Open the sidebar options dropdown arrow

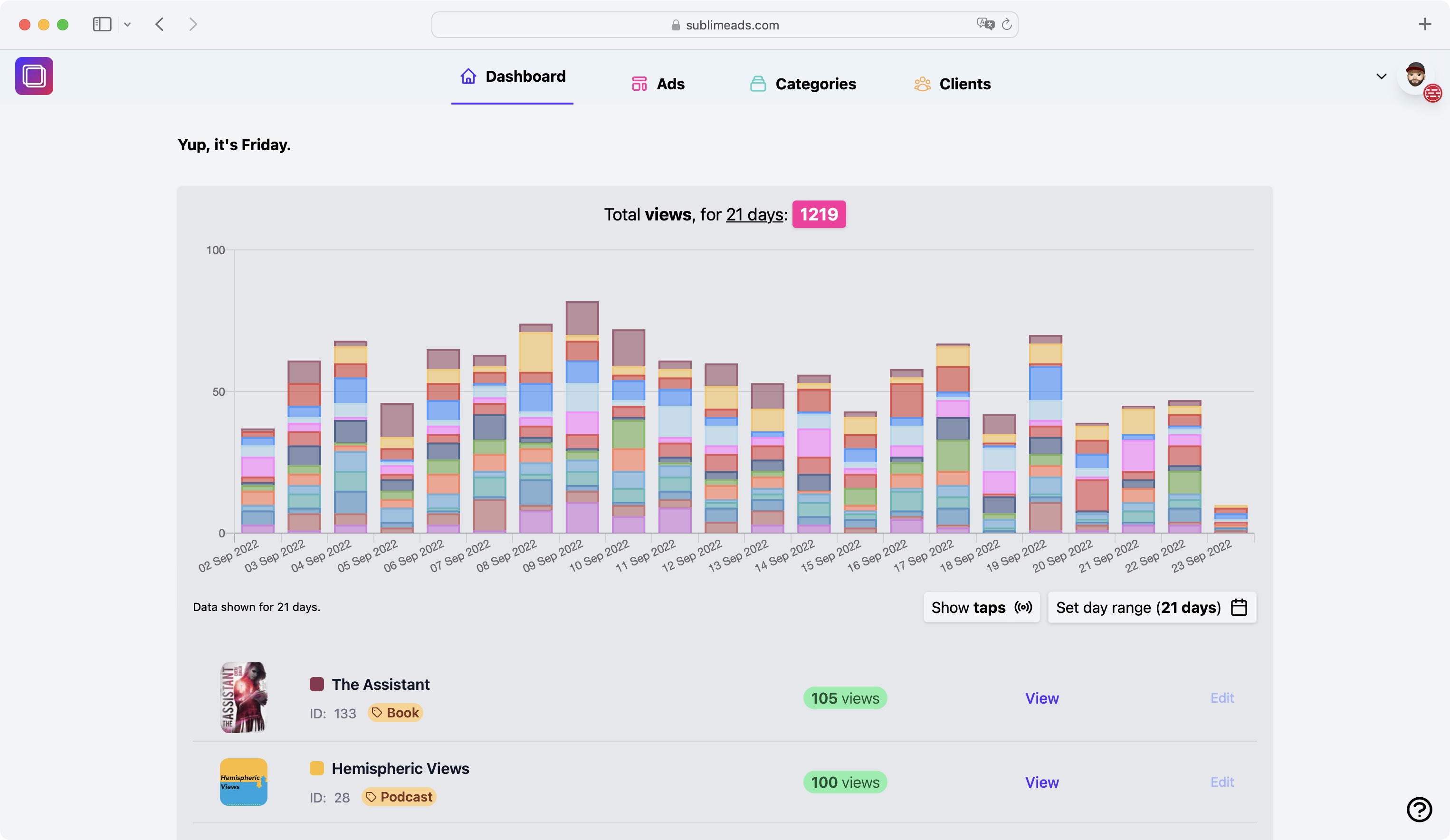click(127, 24)
